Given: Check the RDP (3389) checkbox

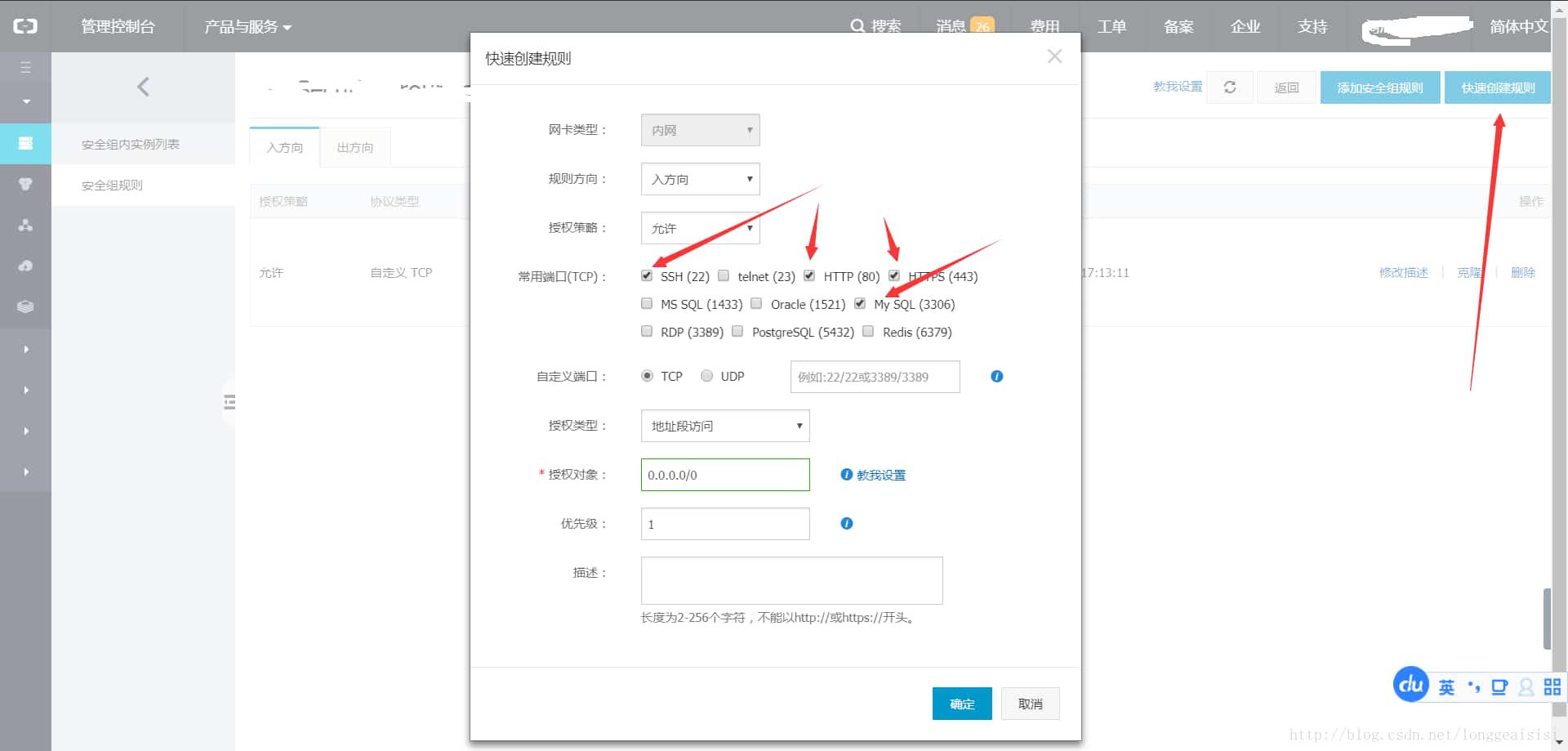Looking at the screenshot, I should (646, 330).
